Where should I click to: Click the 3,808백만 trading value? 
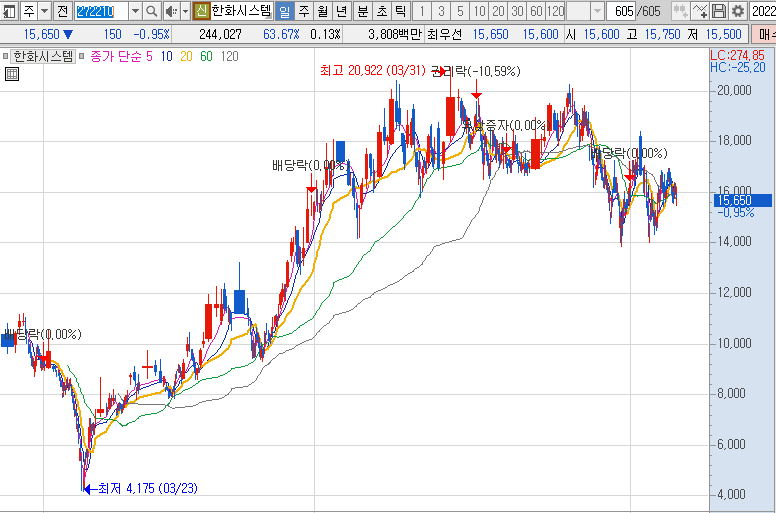(x=394, y=34)
